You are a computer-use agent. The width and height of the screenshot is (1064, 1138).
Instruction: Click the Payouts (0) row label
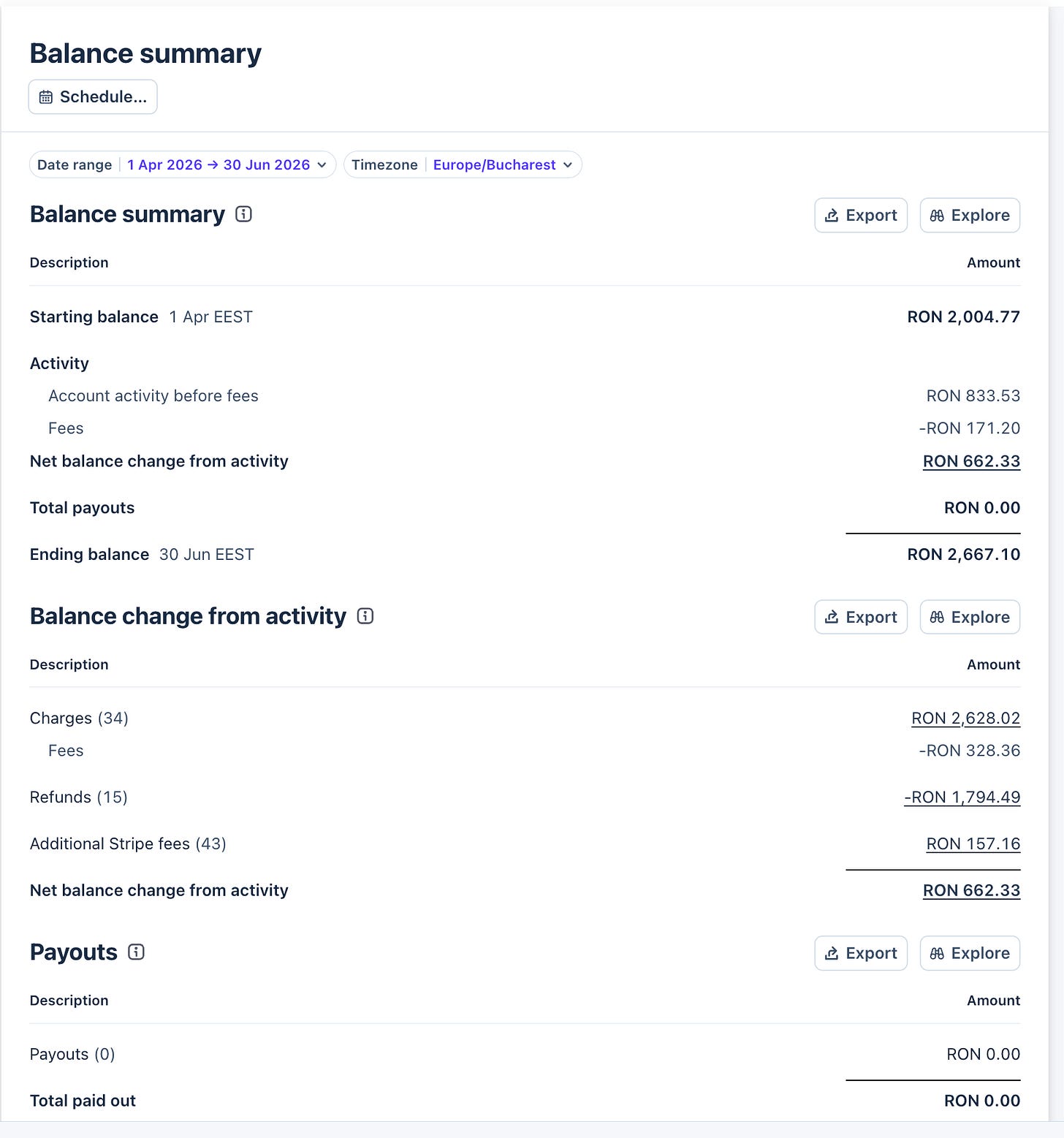(72, 1054)
